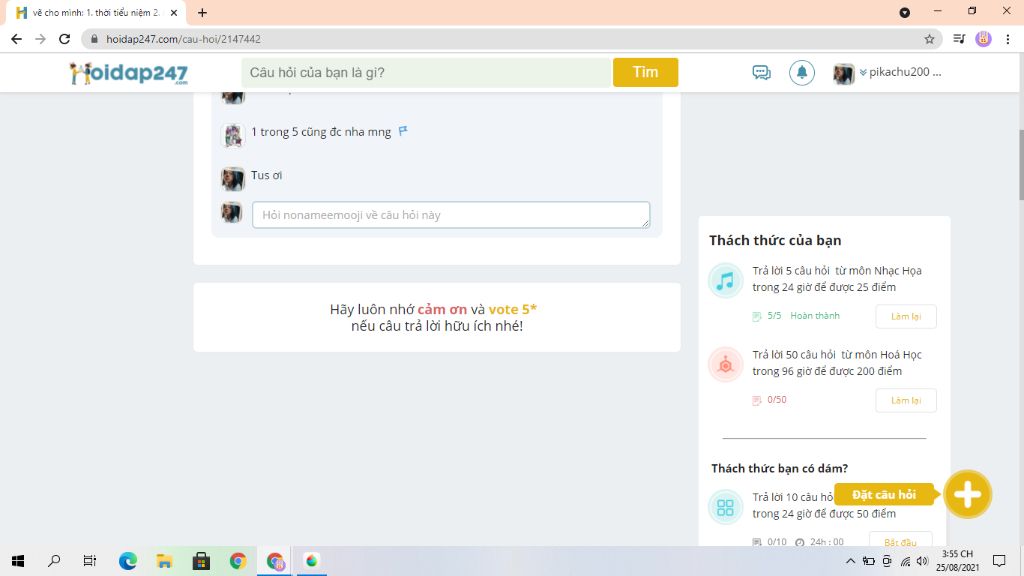The height and width of the screenshot is (576, 1024).
Task: Click the volume speaker tray icon
Action: coord(922,561)
